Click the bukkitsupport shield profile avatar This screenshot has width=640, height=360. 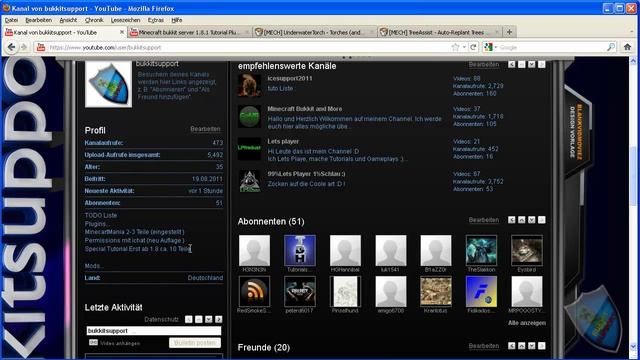(108, 84)
